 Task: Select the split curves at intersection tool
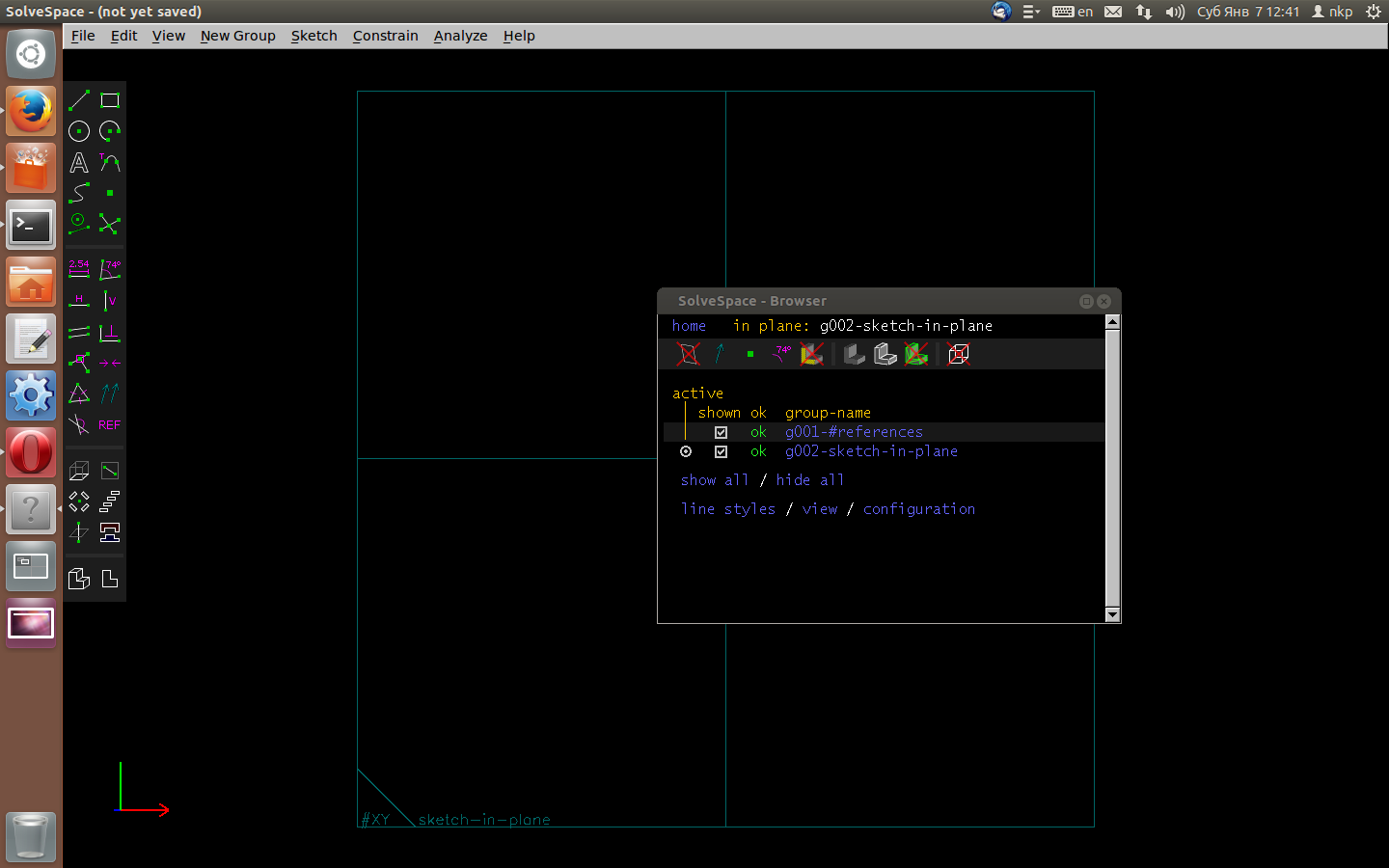[x=110, y=224]
